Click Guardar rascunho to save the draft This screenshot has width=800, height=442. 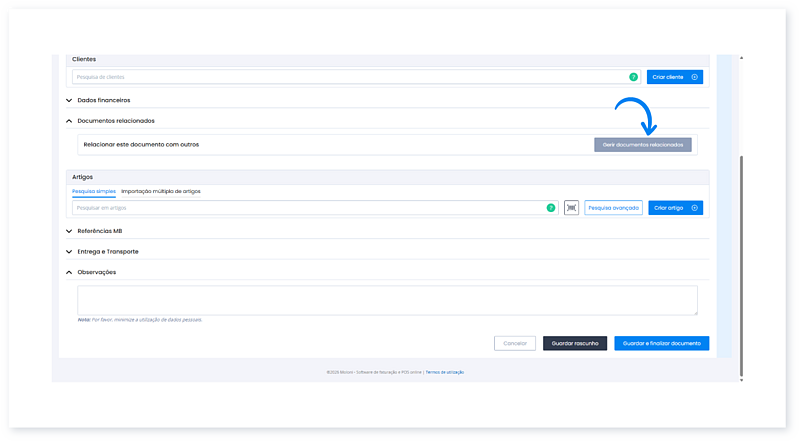[575, 343]
